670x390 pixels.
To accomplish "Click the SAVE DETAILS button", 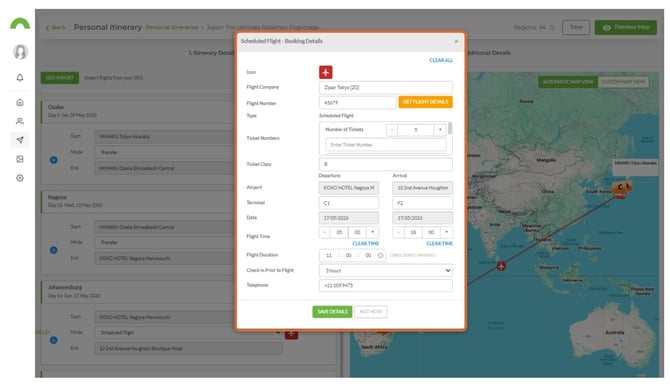I will click(x=332, y=312).
